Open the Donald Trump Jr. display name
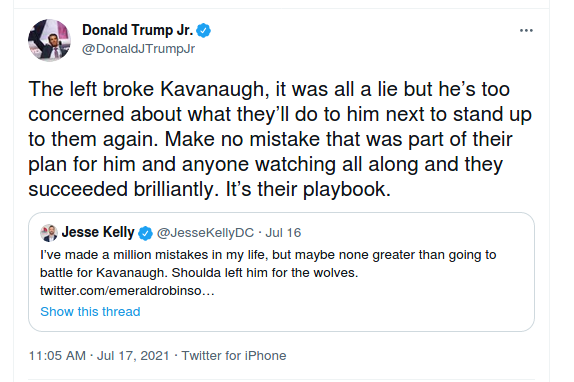Screen dimensions: 574x382 tap(137, 30)
